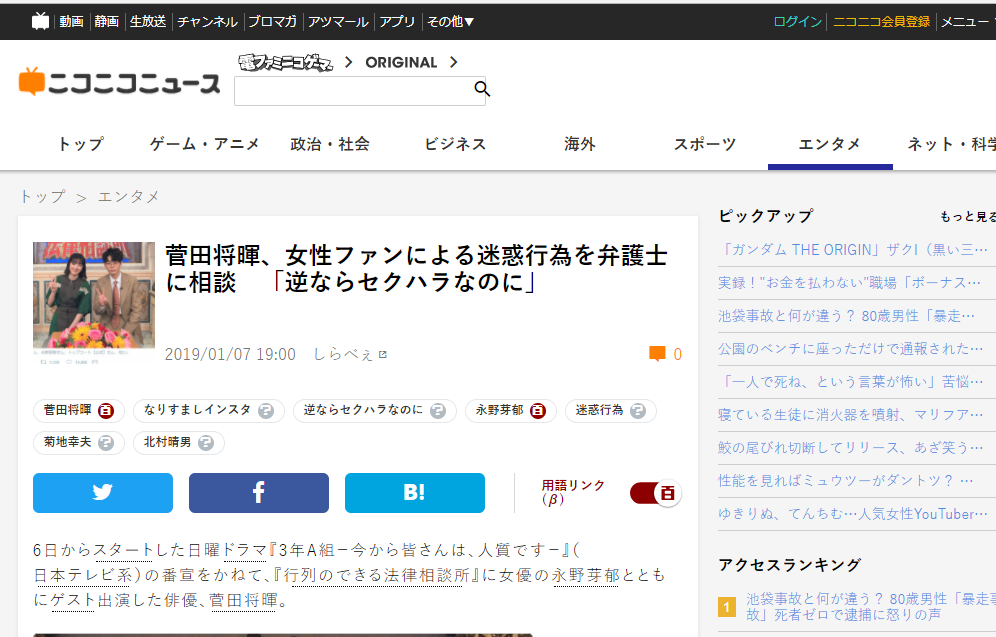Switch to the ゲーム・アニメ tab
This screenshot has width=996, height=637.
[205, 144]
